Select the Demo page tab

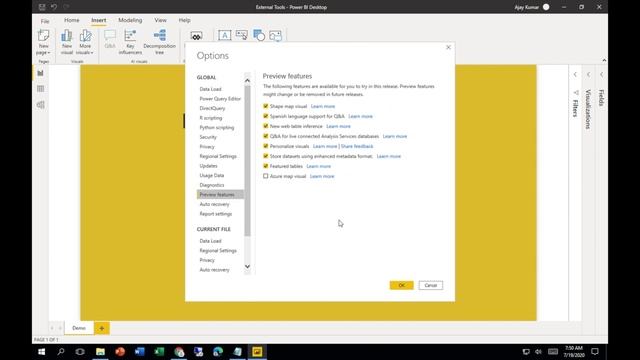click(x=79, y=328)
